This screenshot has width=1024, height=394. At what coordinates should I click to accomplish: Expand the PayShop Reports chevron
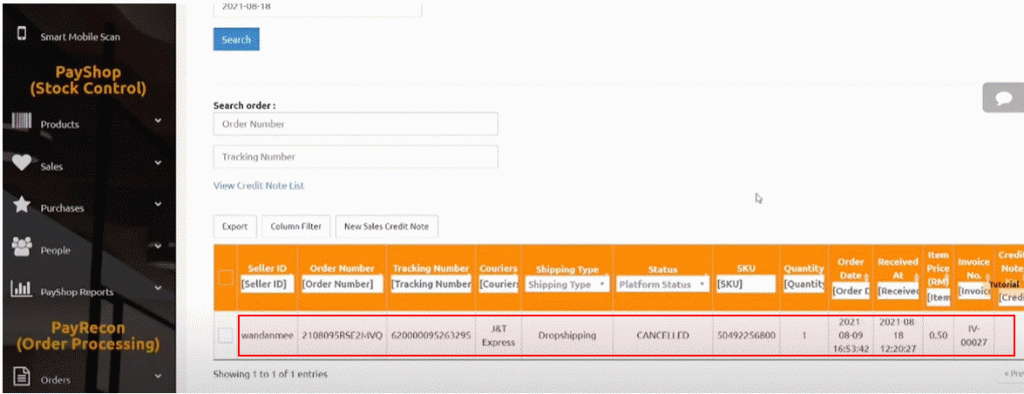click(158, 288)
